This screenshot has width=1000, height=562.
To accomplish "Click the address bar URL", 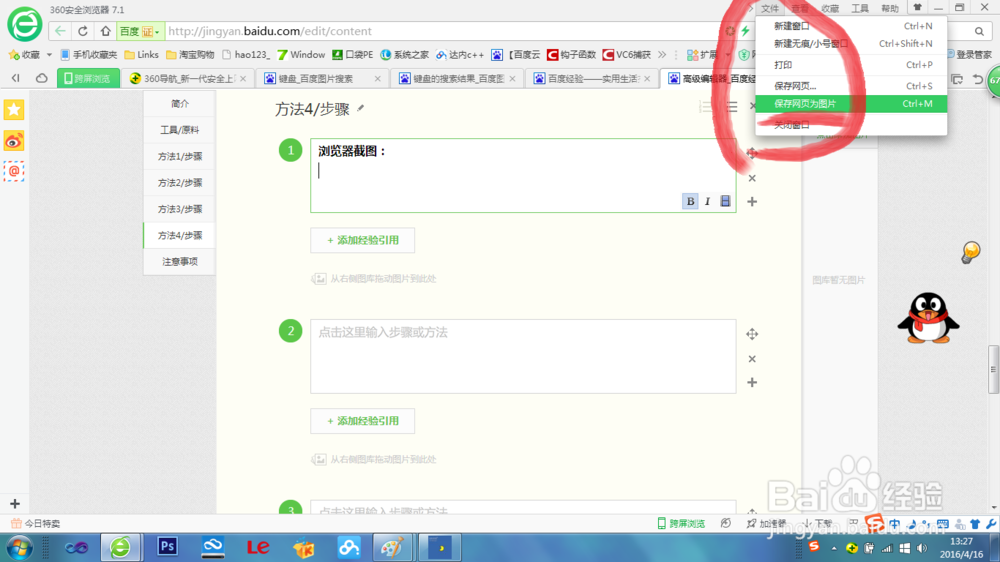I will coord(270,31).
